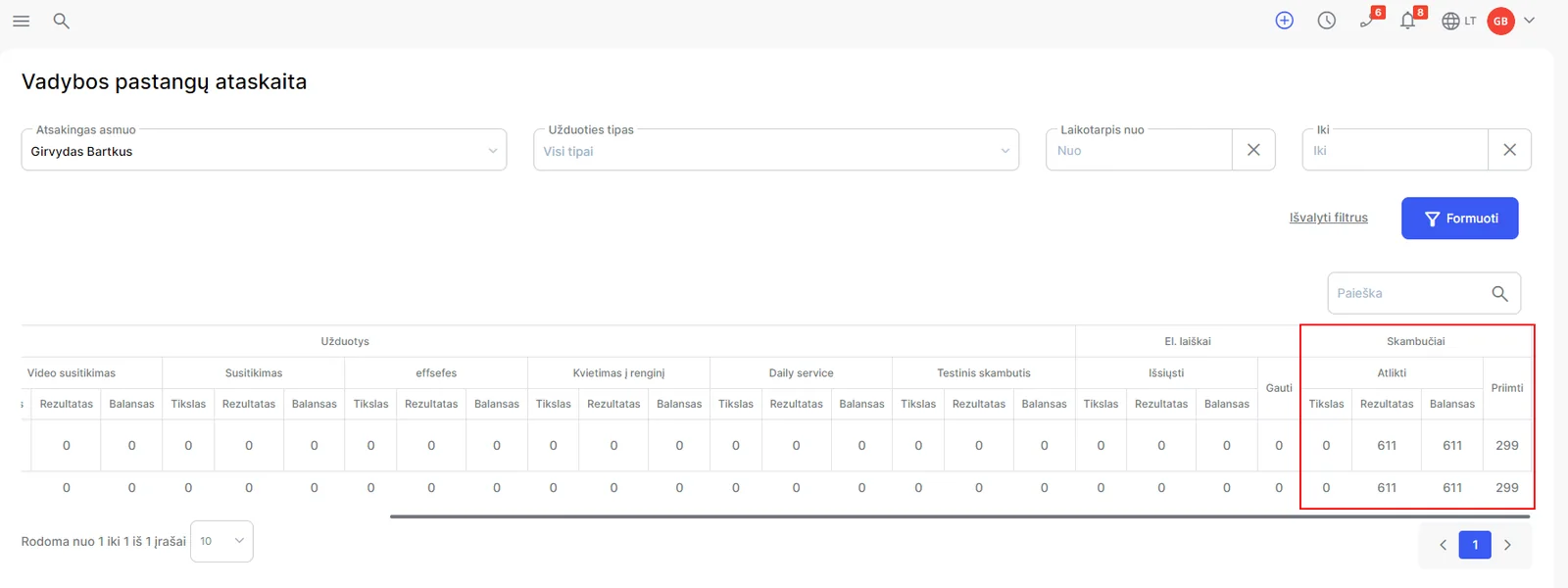Click the Skambučiai column group header
The width and height of the screenshot is (1568, 588).
[x=1415, y=341]
